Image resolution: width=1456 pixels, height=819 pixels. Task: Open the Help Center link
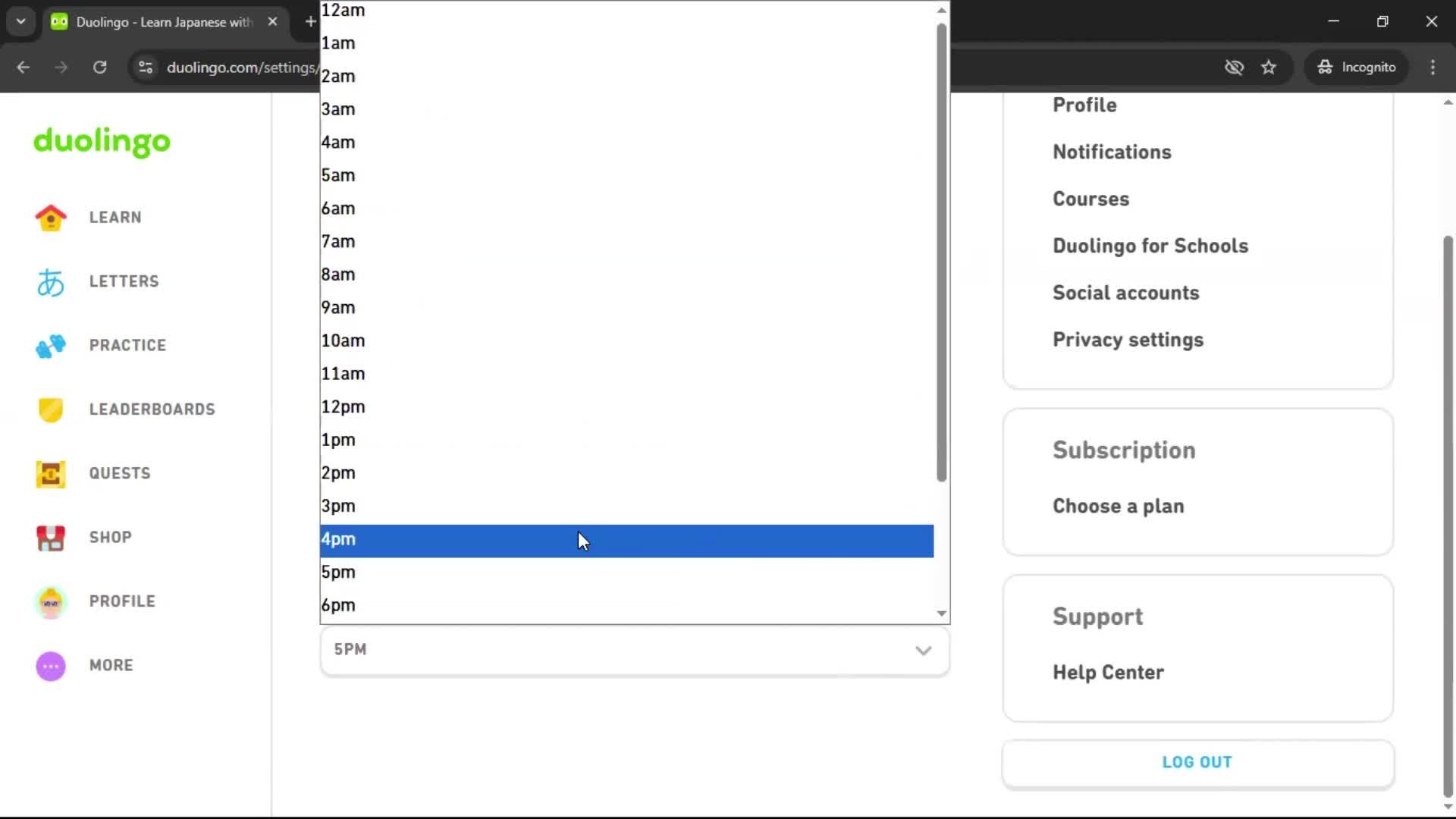point(1108,672)
